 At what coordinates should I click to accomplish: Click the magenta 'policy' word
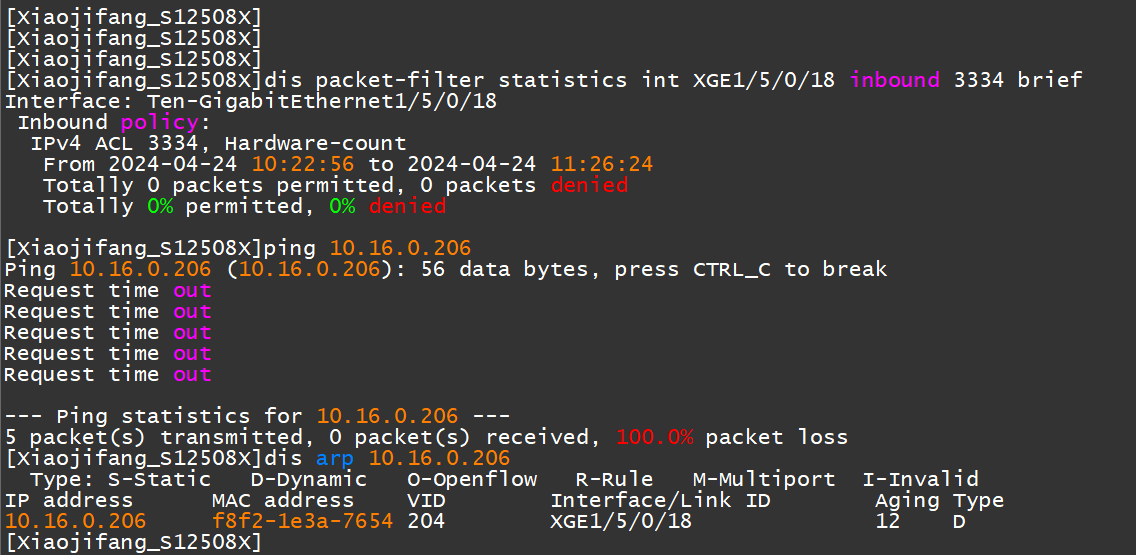[159, 122]
